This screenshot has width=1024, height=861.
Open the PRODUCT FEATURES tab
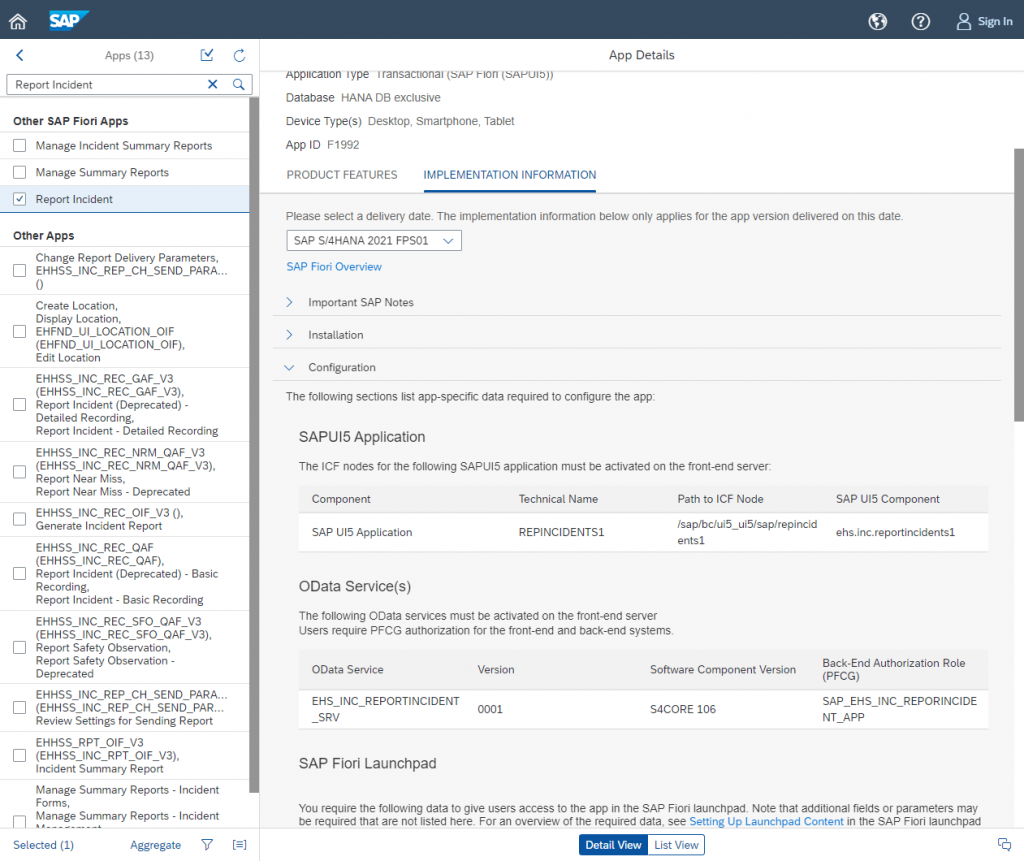point(342,175)
